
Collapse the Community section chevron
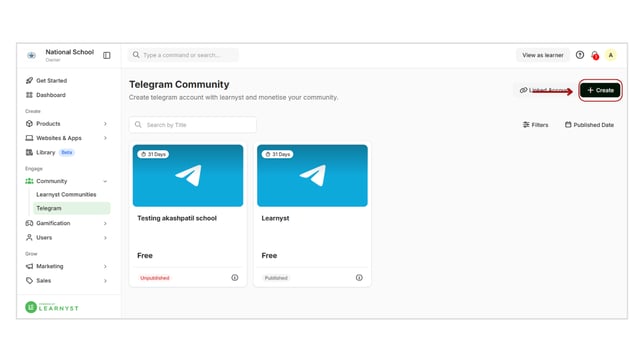106,181
